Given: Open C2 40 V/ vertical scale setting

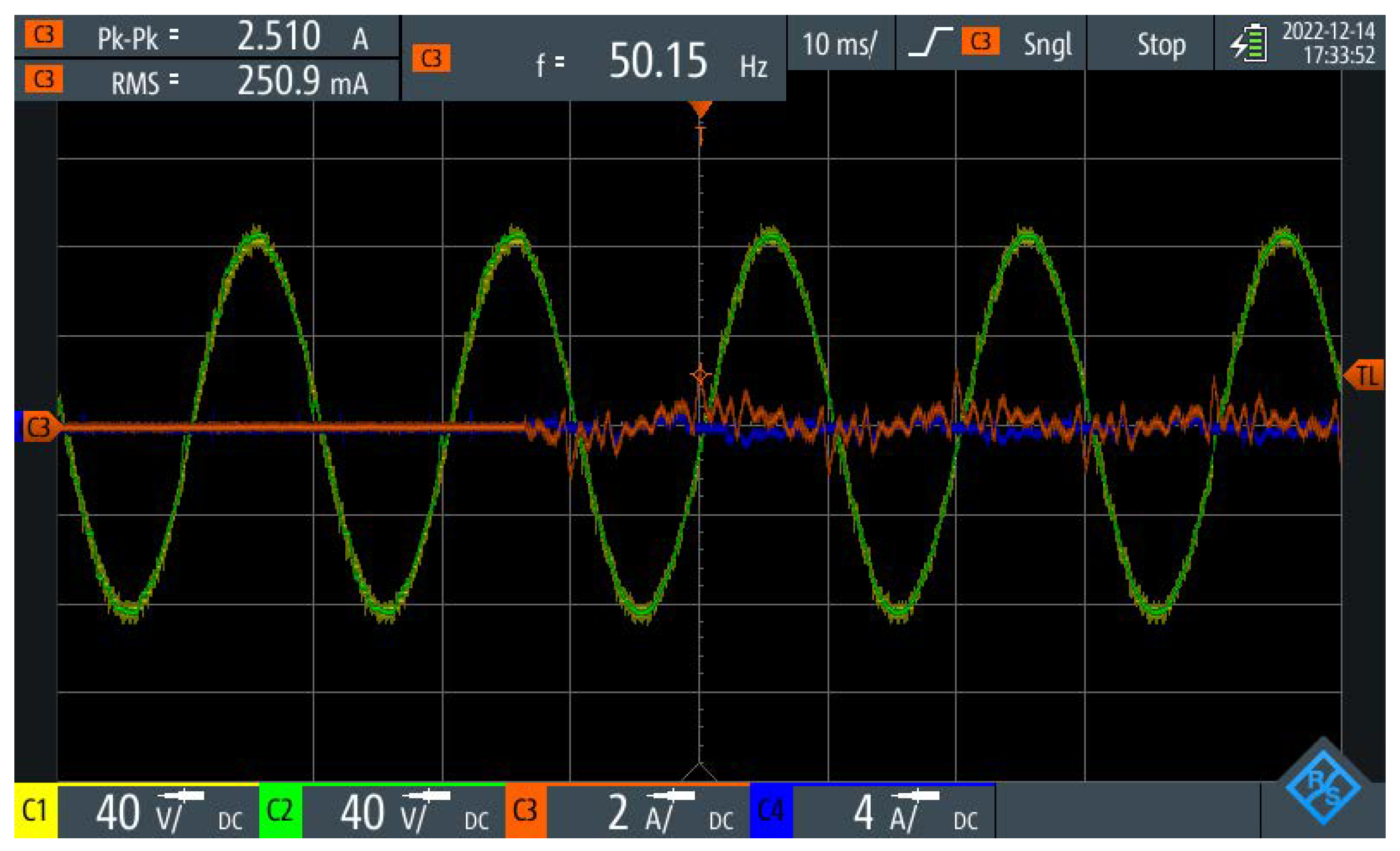Looking at the screenshot, I should coord(383,813).
